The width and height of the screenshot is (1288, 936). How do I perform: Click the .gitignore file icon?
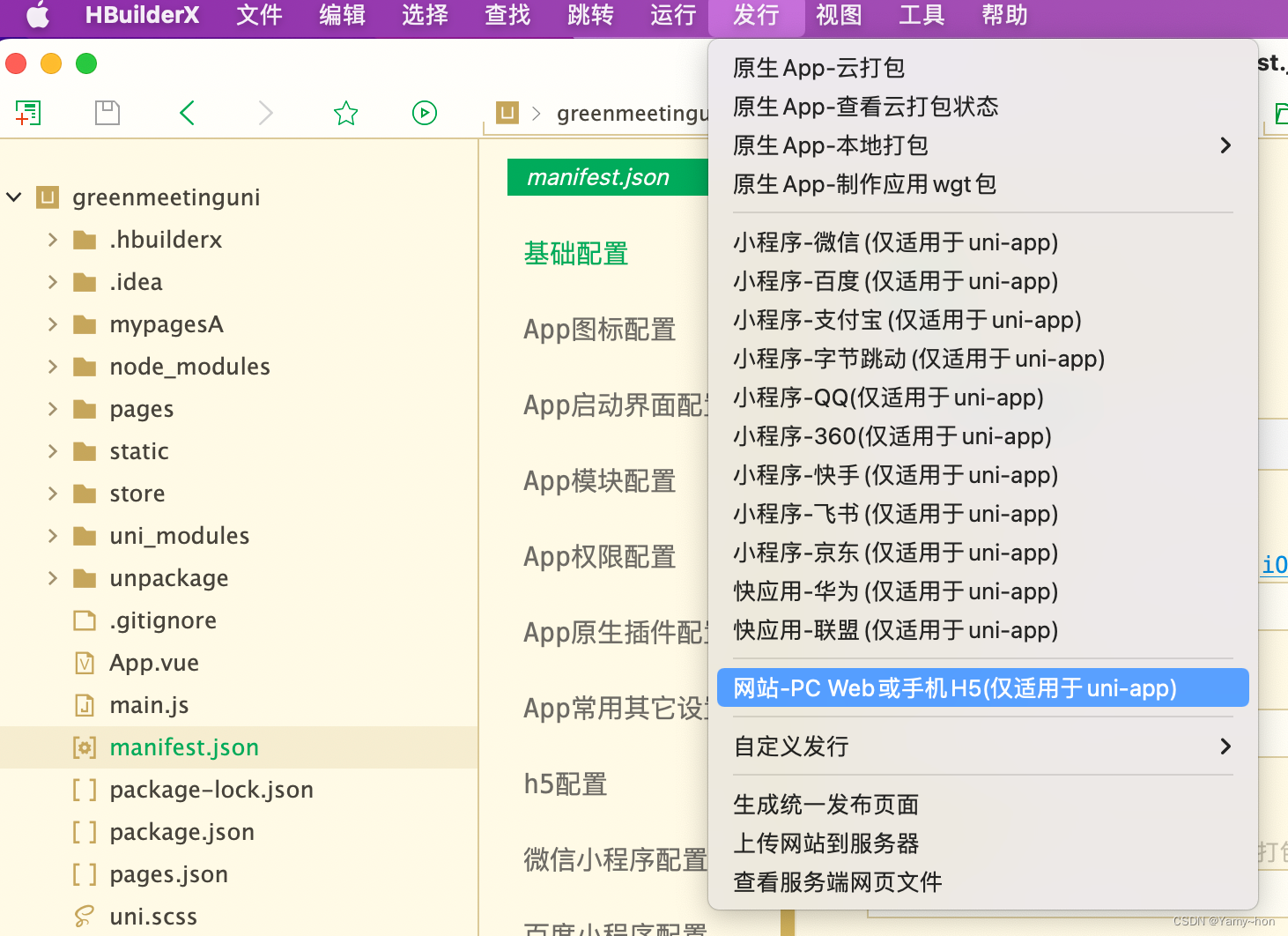pyautogui.click(x=85, y=620)
